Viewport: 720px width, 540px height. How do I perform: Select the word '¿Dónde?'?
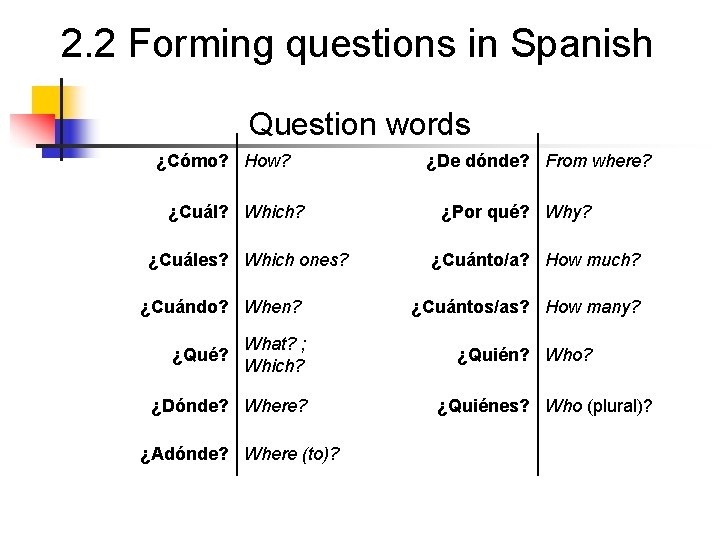(189, 406)
